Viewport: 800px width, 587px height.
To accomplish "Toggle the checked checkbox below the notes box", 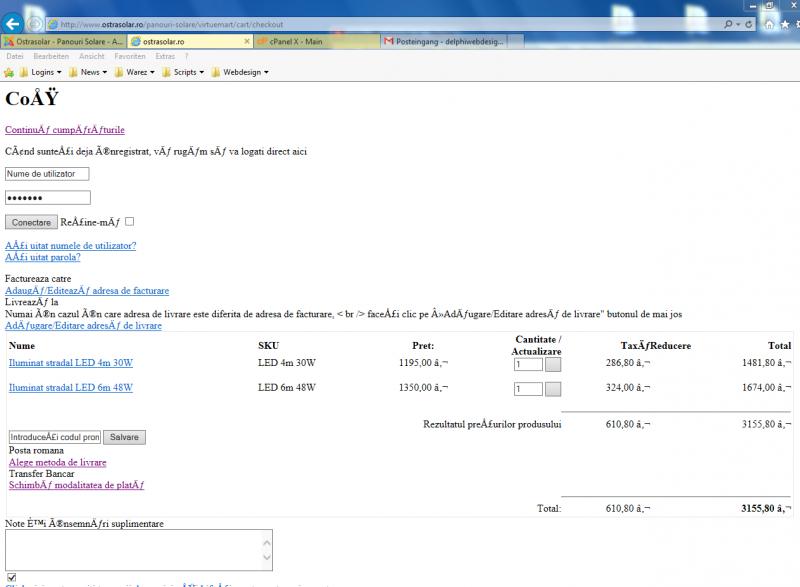I will click(x=11, y=577).
